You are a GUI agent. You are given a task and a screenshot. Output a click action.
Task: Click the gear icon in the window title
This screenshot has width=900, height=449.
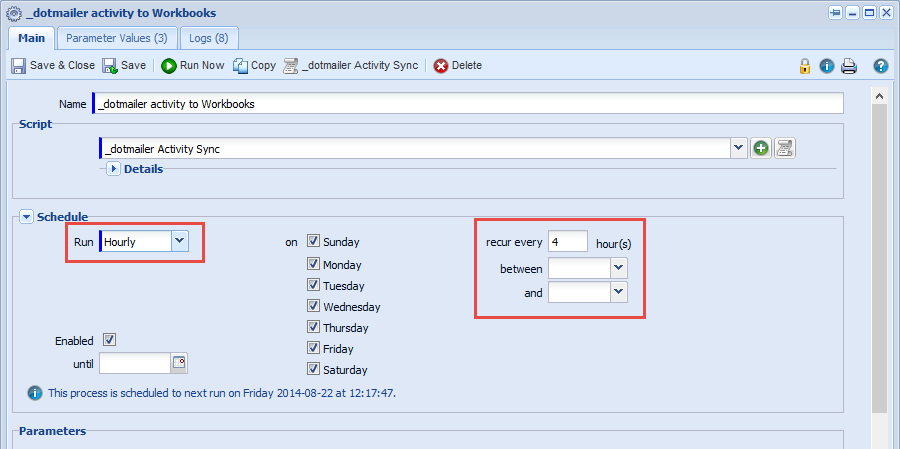click(14, 13)
